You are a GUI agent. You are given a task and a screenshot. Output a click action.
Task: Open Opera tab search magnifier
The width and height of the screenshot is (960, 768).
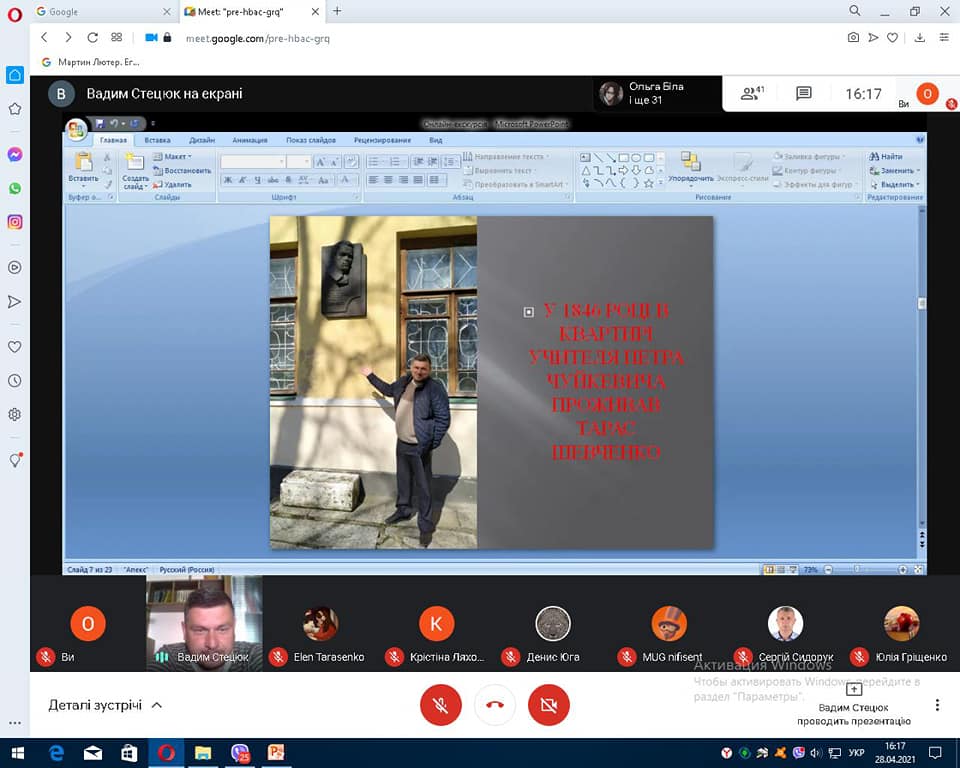point(855,11)
